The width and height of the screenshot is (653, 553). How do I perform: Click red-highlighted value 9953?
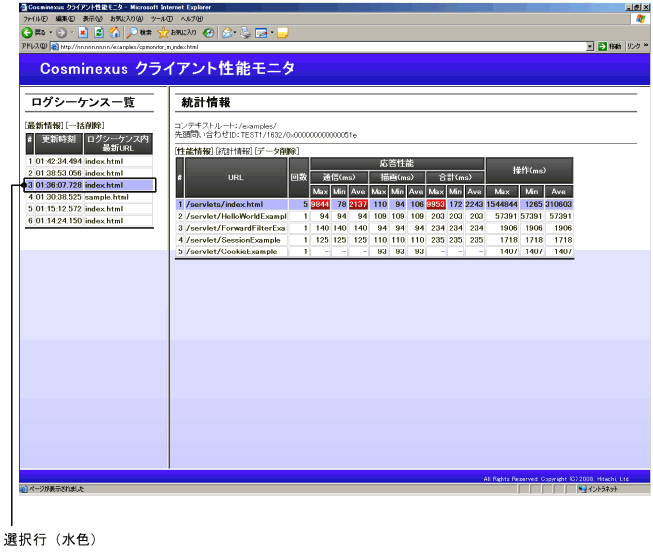point(436,204)
